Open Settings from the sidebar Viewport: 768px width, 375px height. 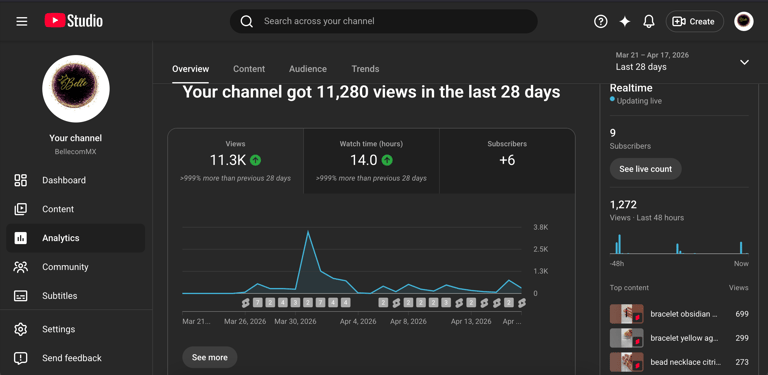coord(75,329)
